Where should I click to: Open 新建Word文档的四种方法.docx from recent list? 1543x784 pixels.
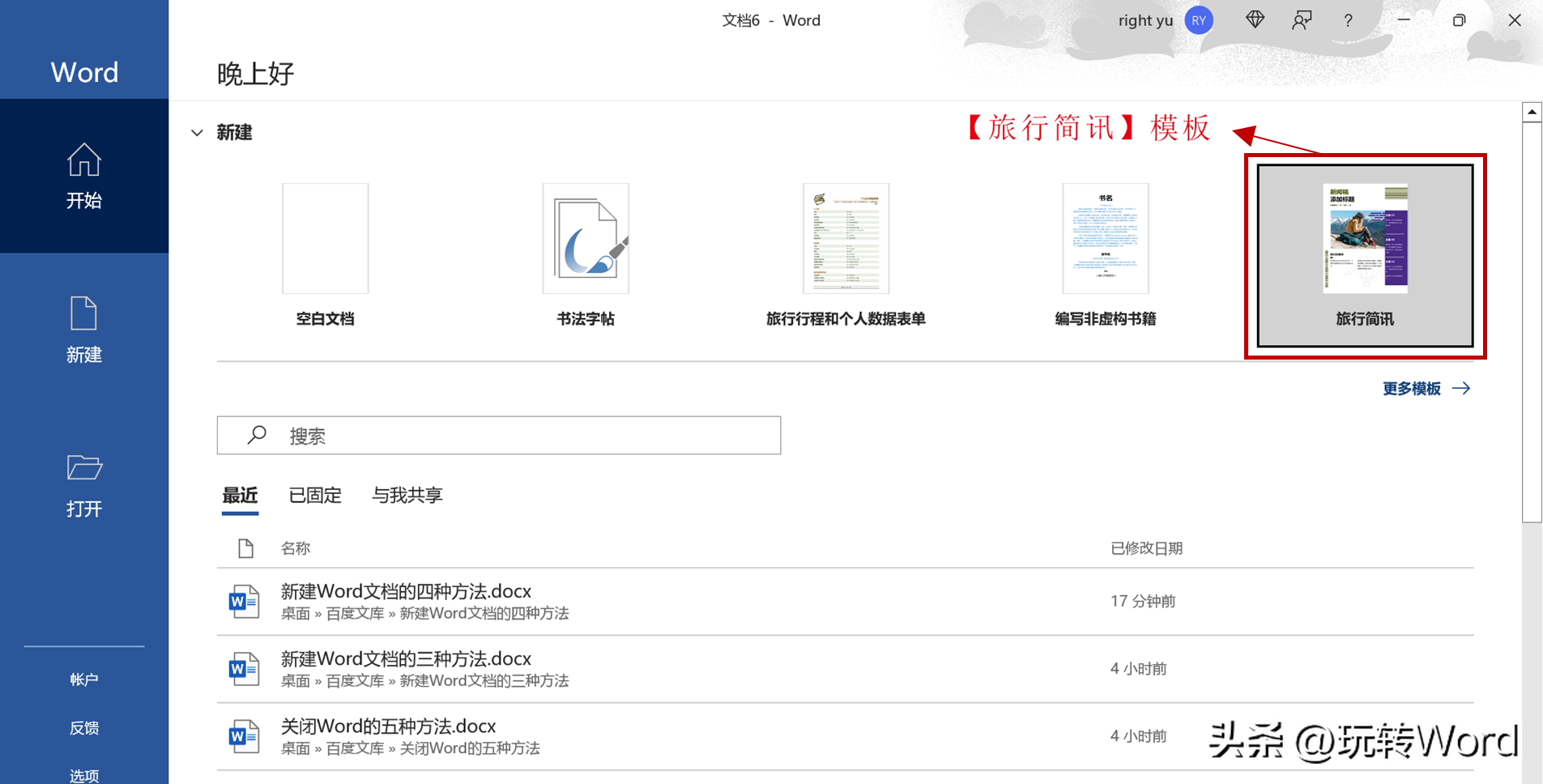coord(406,591)
